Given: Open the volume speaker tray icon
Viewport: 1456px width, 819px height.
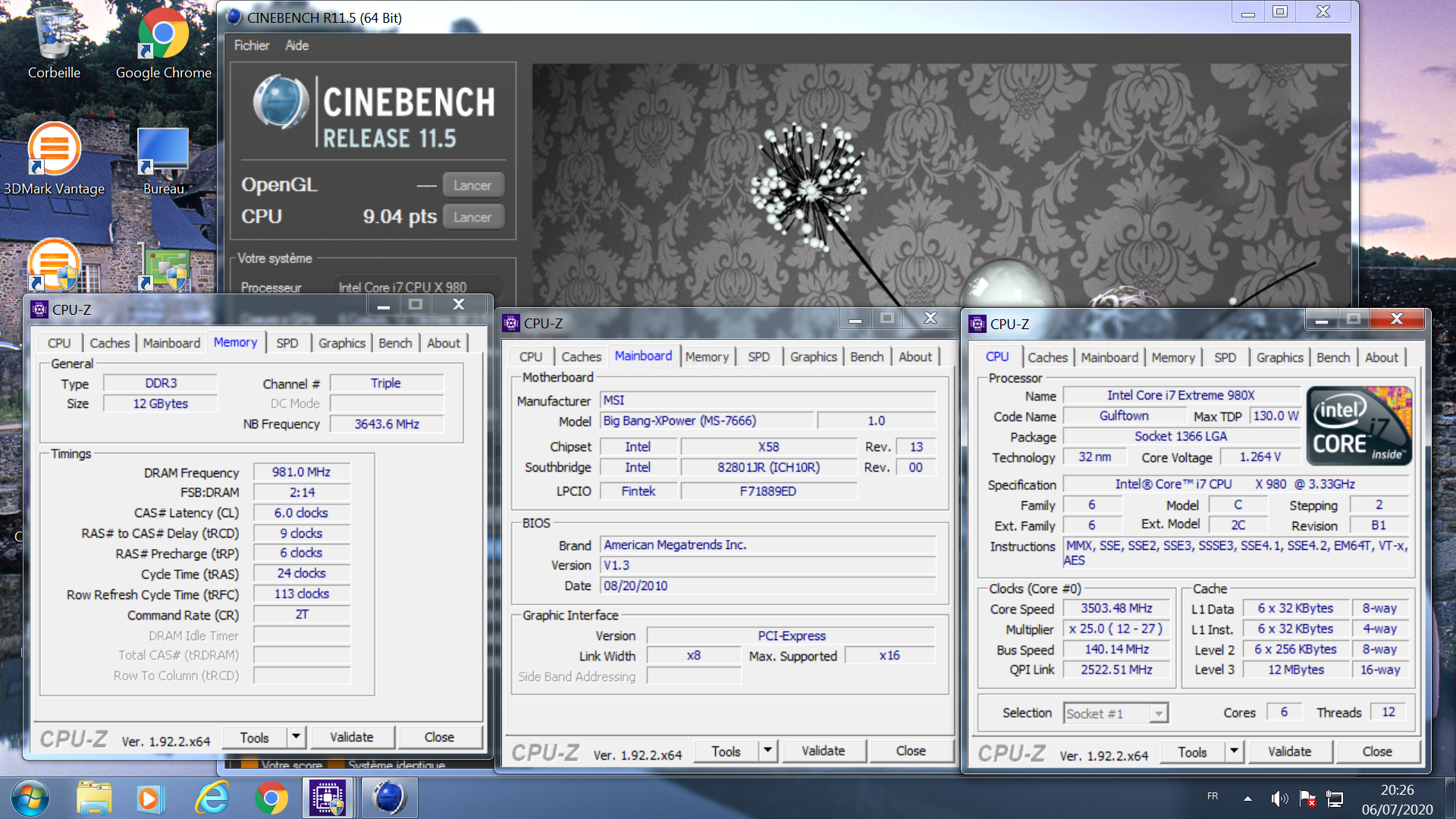Looking at the screenshot, I should click(1279, 799).
